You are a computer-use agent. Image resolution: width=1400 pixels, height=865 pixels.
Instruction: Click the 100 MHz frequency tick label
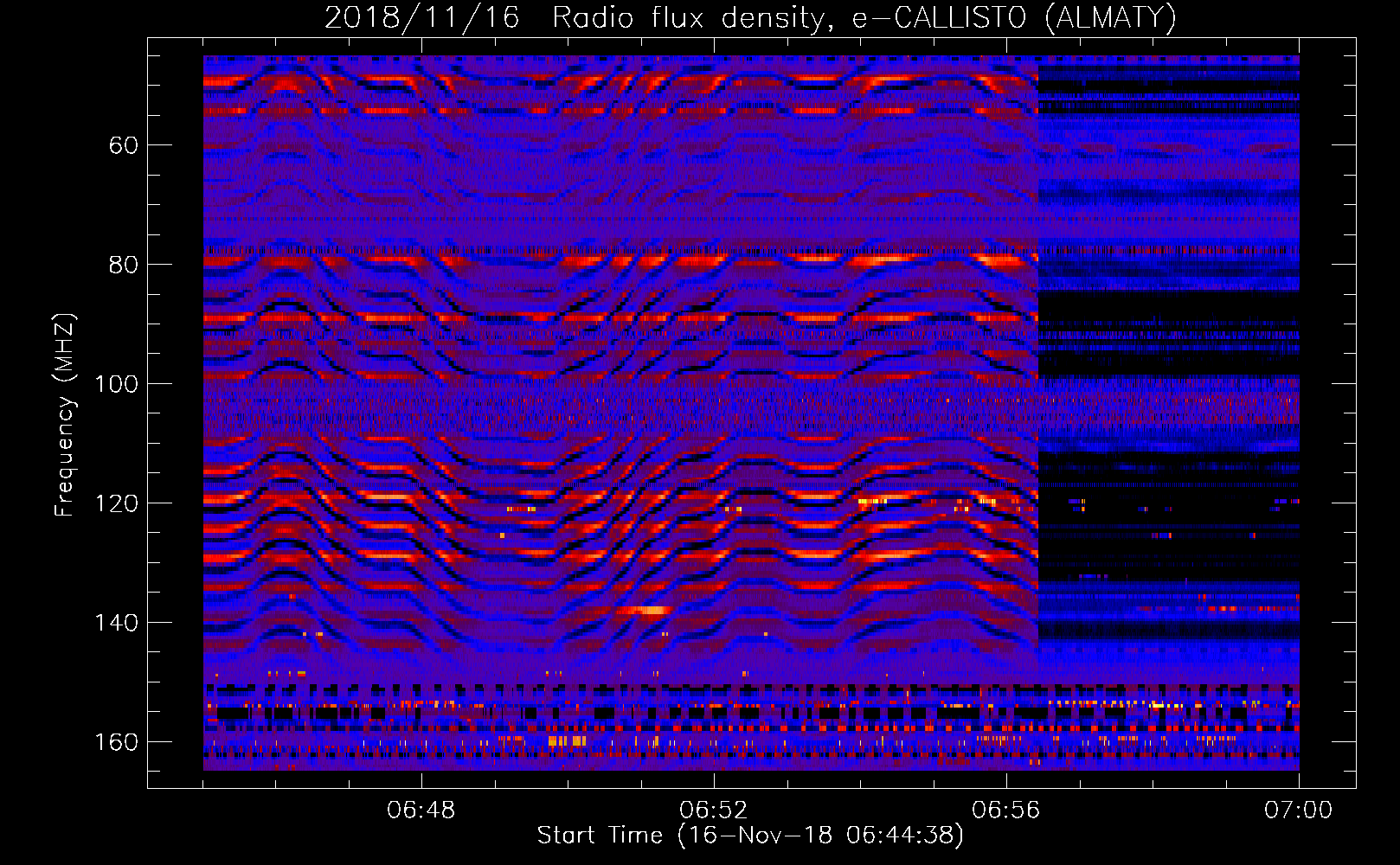pos(116,384)
